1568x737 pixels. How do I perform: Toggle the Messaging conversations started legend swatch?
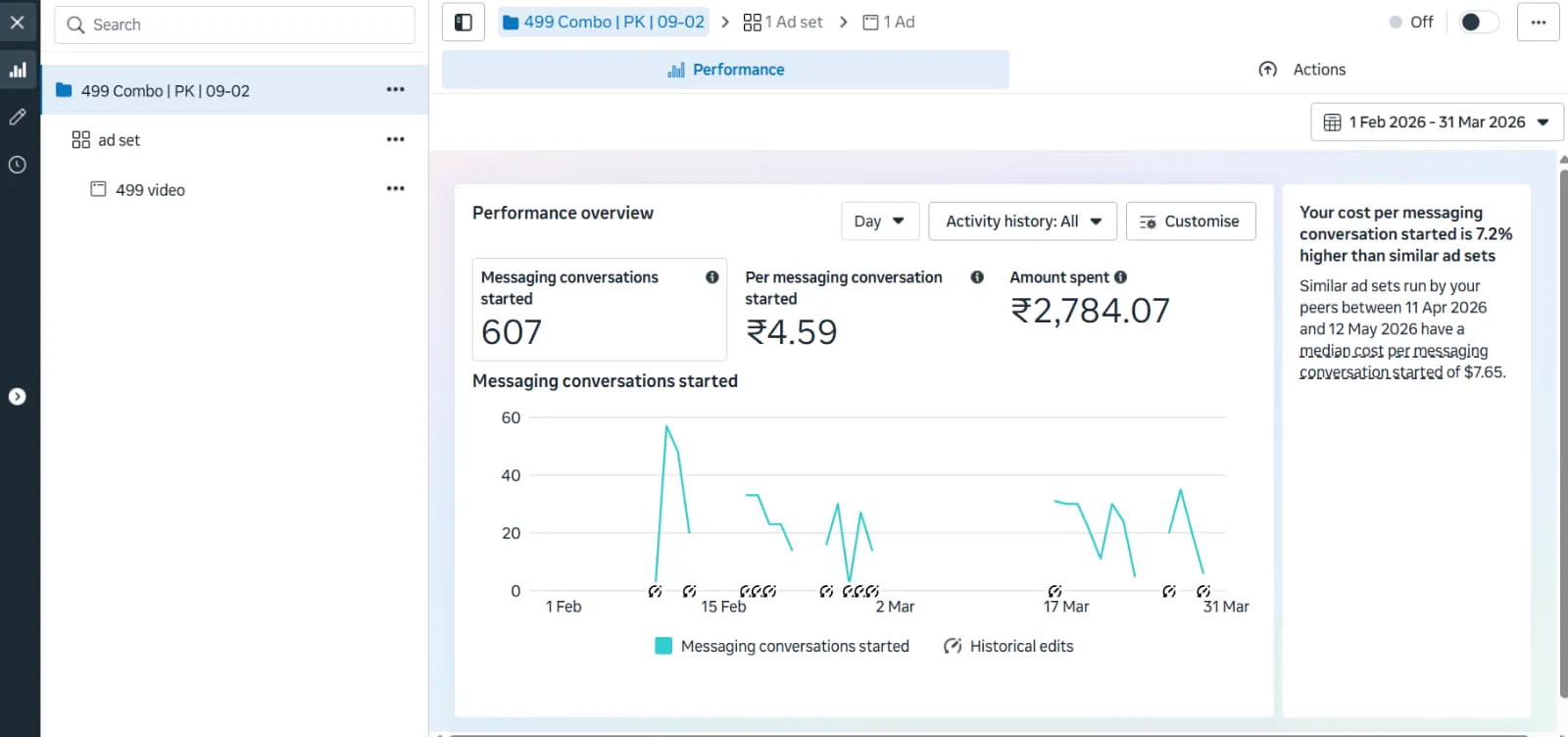pos(663,646)
